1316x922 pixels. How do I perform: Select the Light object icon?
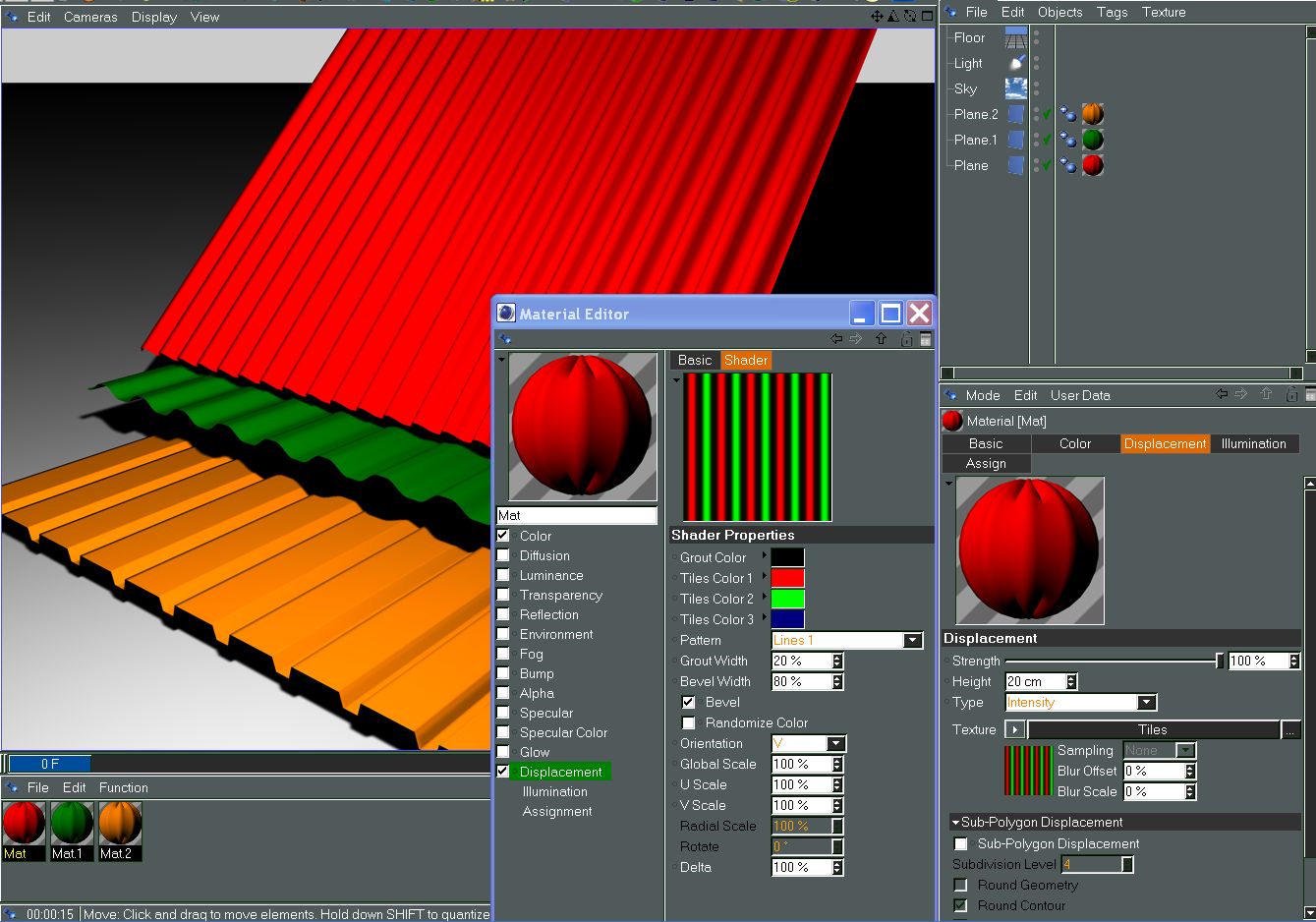[1016, 63]
